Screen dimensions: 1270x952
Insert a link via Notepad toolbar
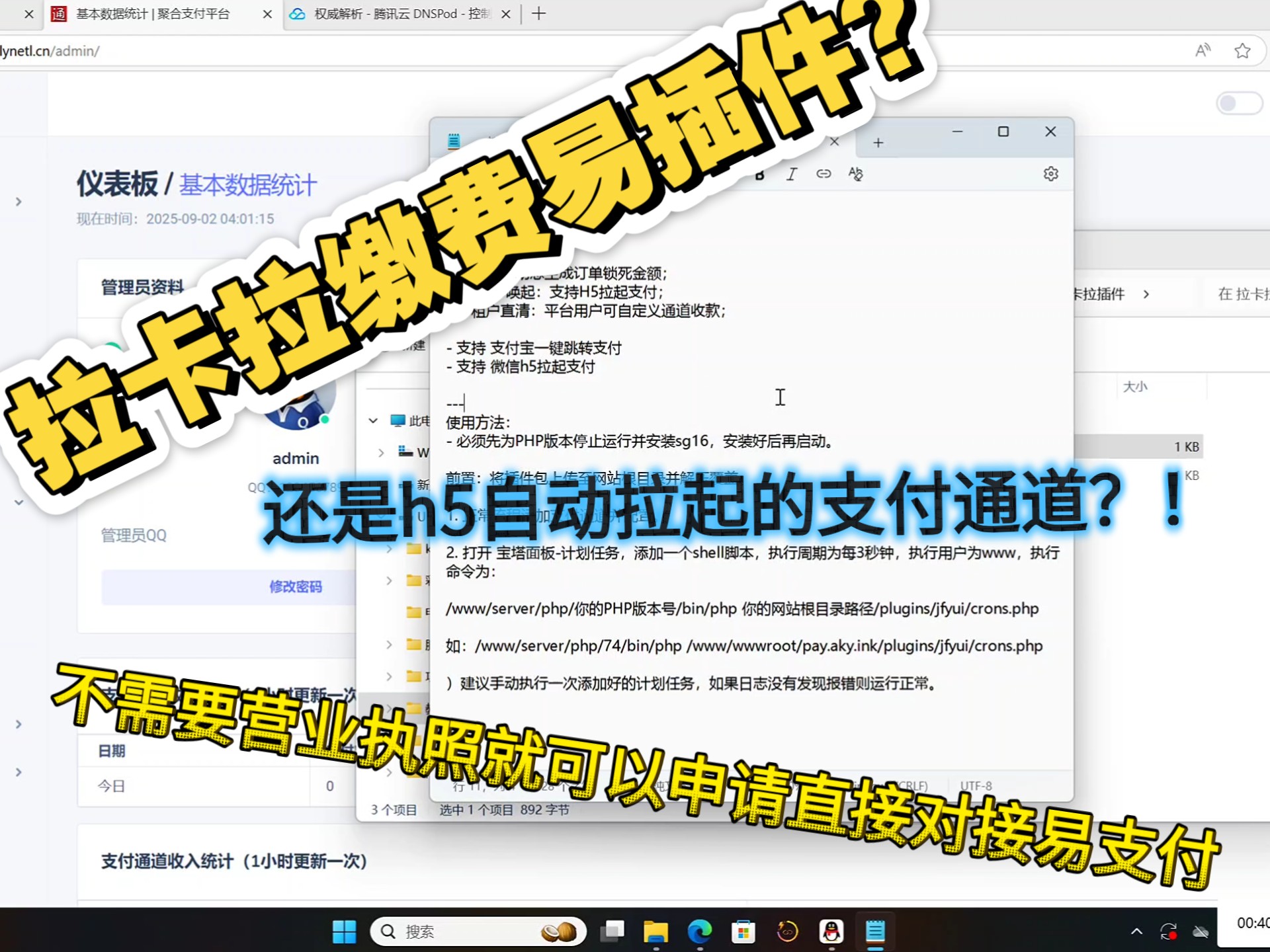click(824, 174)
